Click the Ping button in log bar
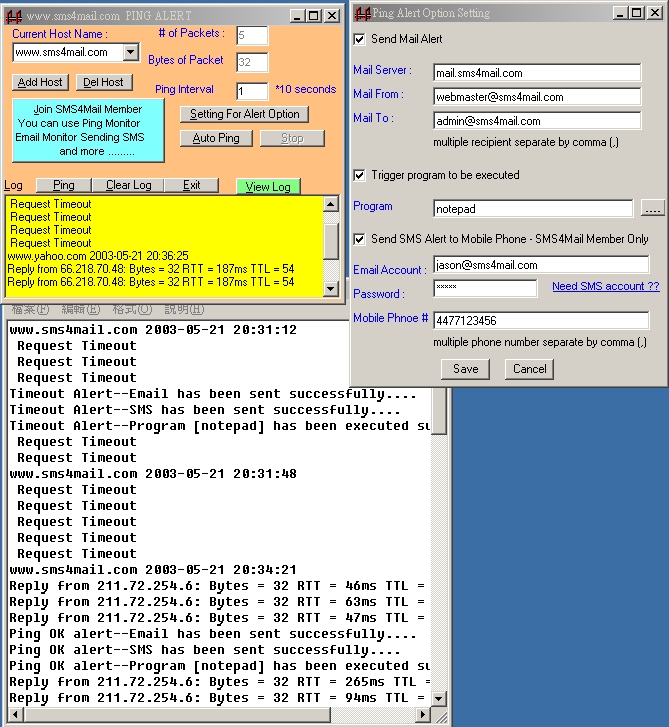This screenshot has height=727, width=669. pyautogui.click(x=64, y=185)
